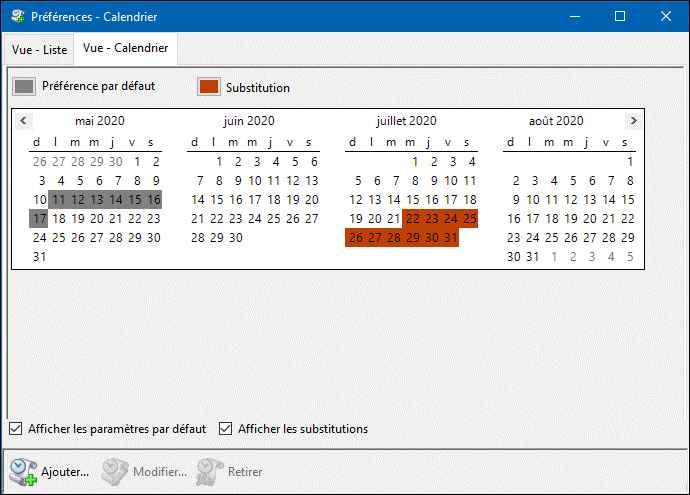Click the Préférences window title icon
Viewport: 690px width, 495px height.
[18, 17]
